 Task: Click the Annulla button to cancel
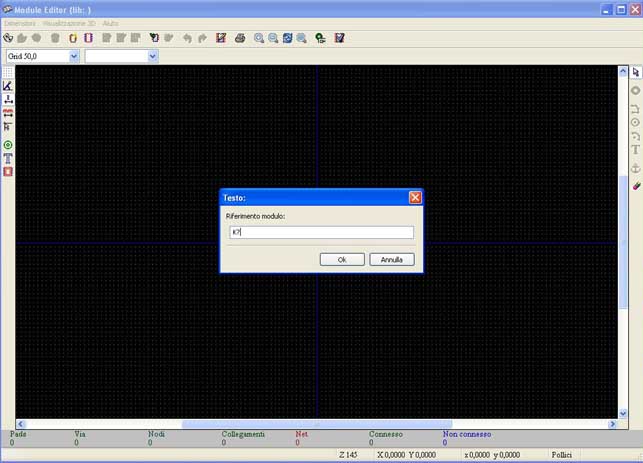pyautogui.click(x=392, y=260)
